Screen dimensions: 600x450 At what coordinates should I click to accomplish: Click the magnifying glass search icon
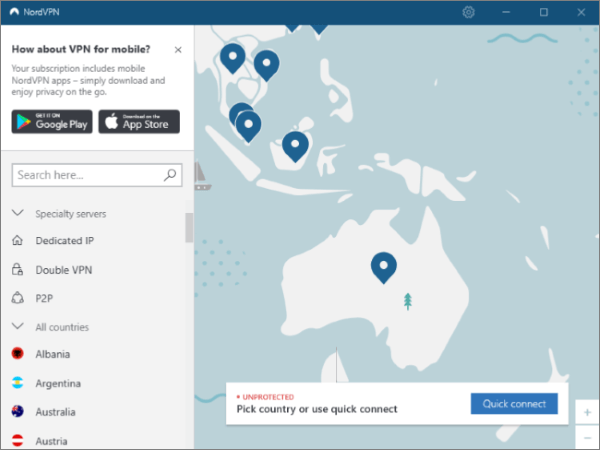(170, 175)
